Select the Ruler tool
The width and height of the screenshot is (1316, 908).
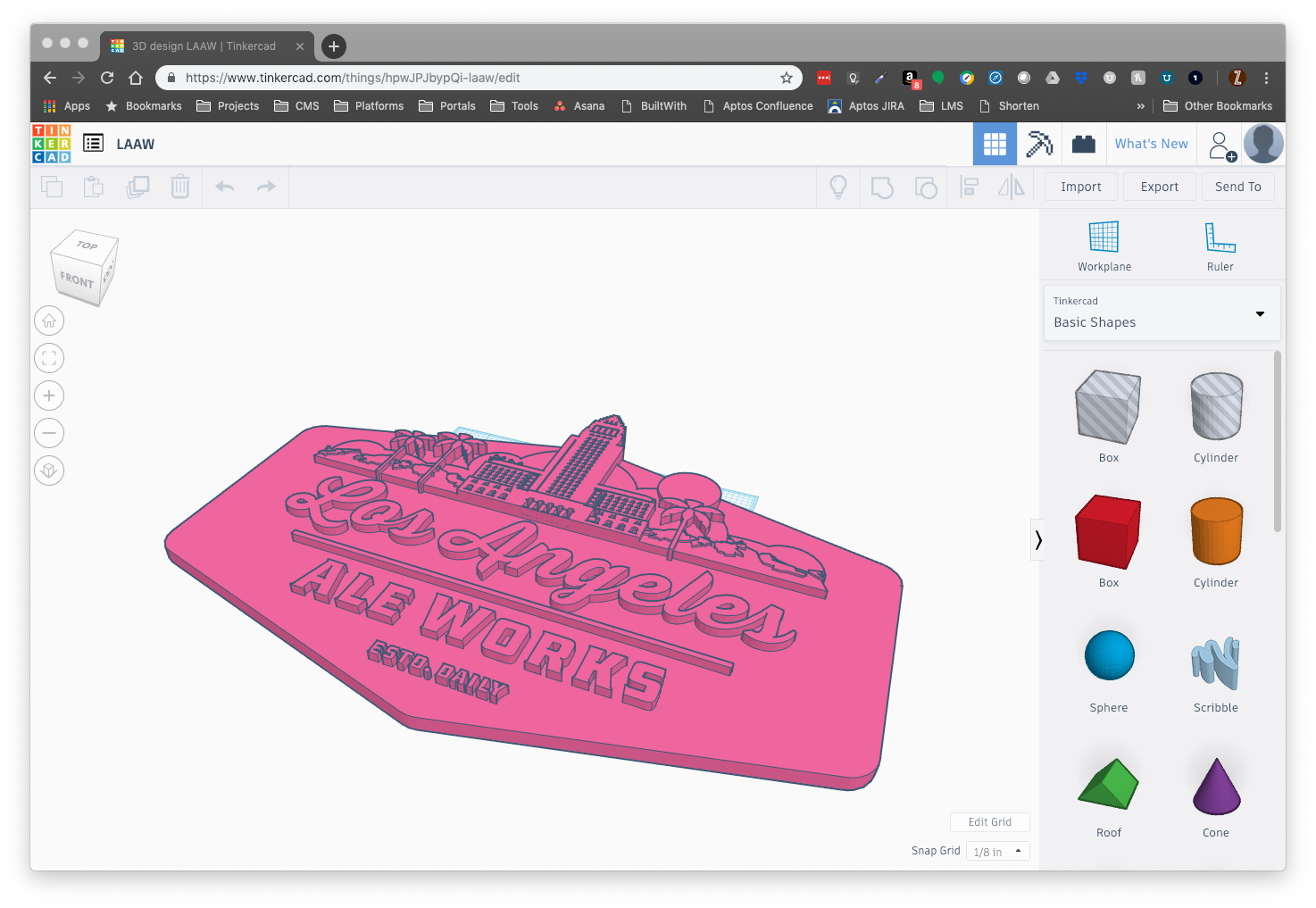point(1220,246)
